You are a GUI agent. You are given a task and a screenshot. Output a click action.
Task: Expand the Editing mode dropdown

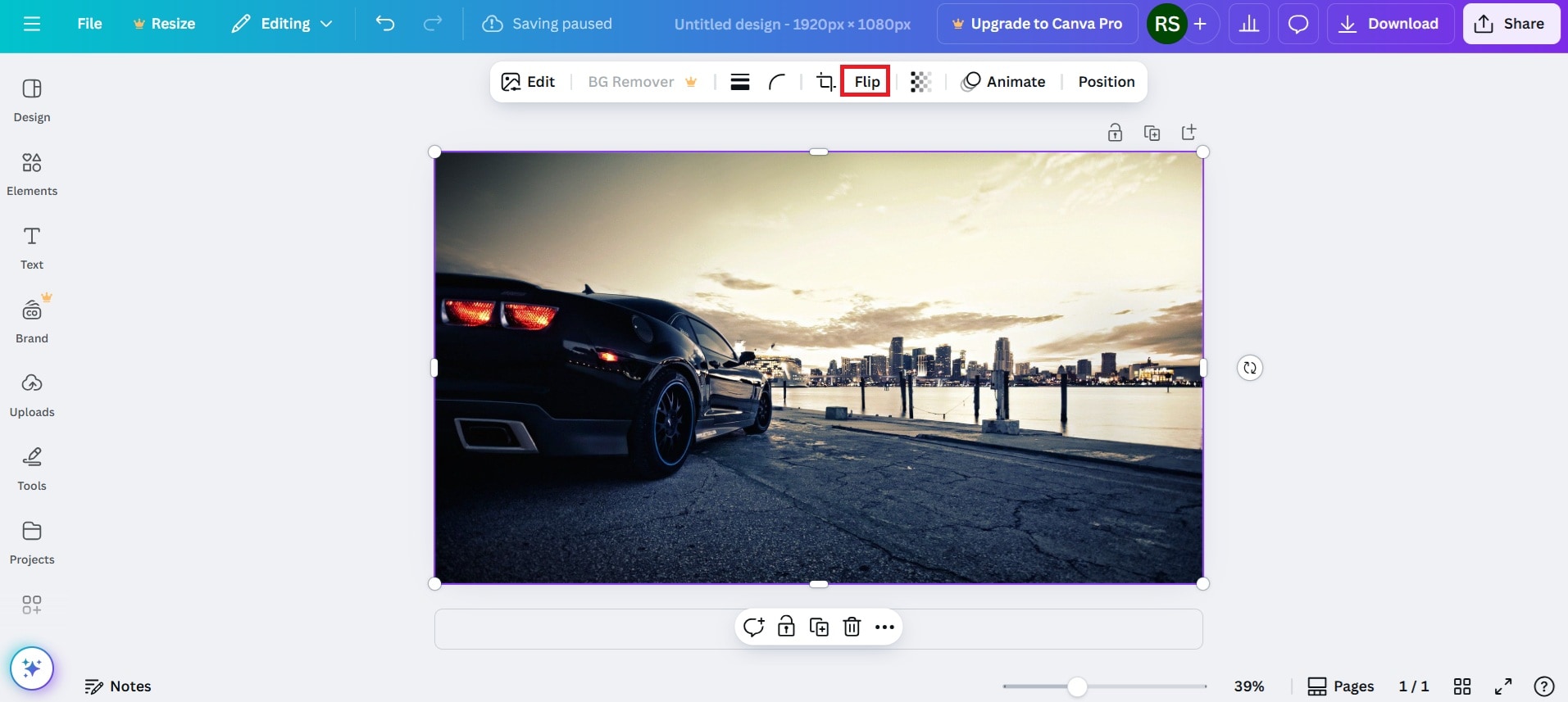coord(281,24)
